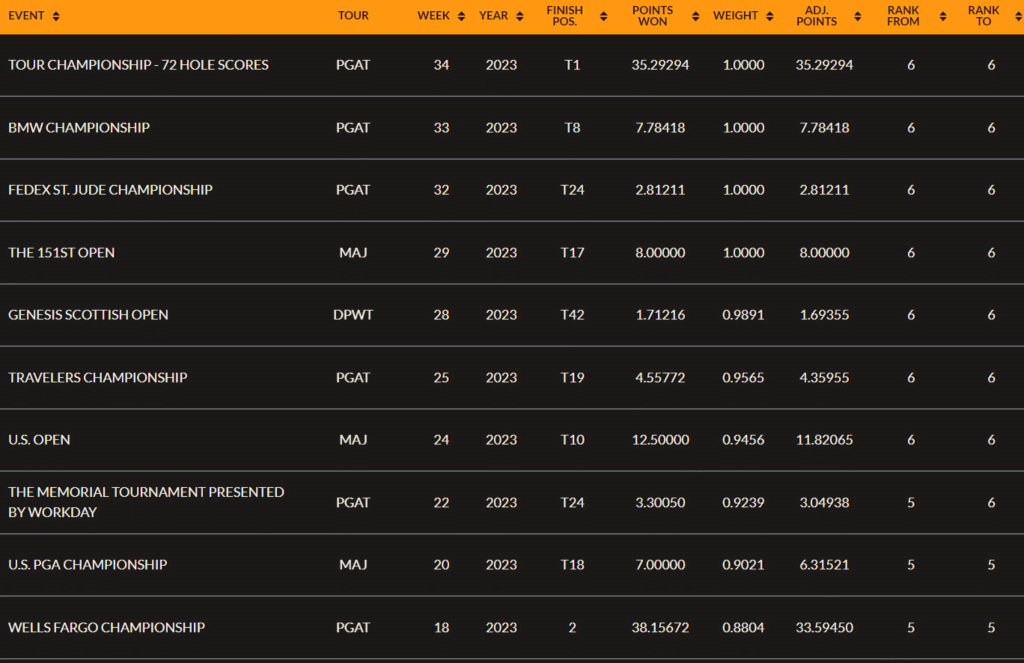Screen dimensions: 1024x663
Task: Open The 151st Open event
Action: pyautogui.click(x=61, y=252)
